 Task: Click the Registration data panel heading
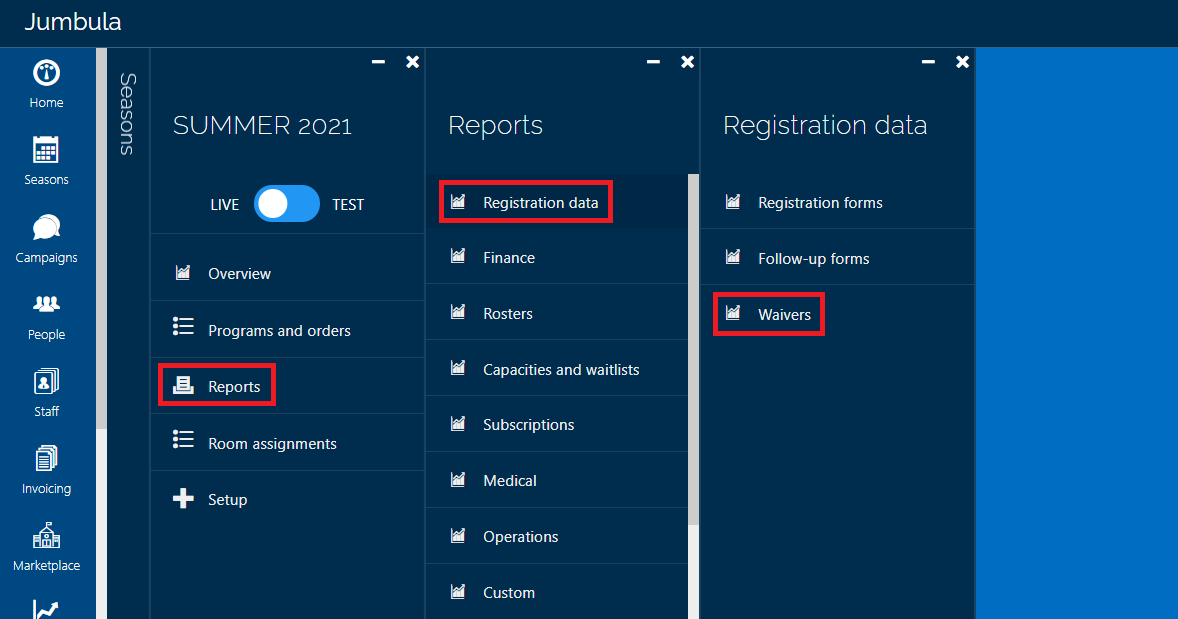825,125
